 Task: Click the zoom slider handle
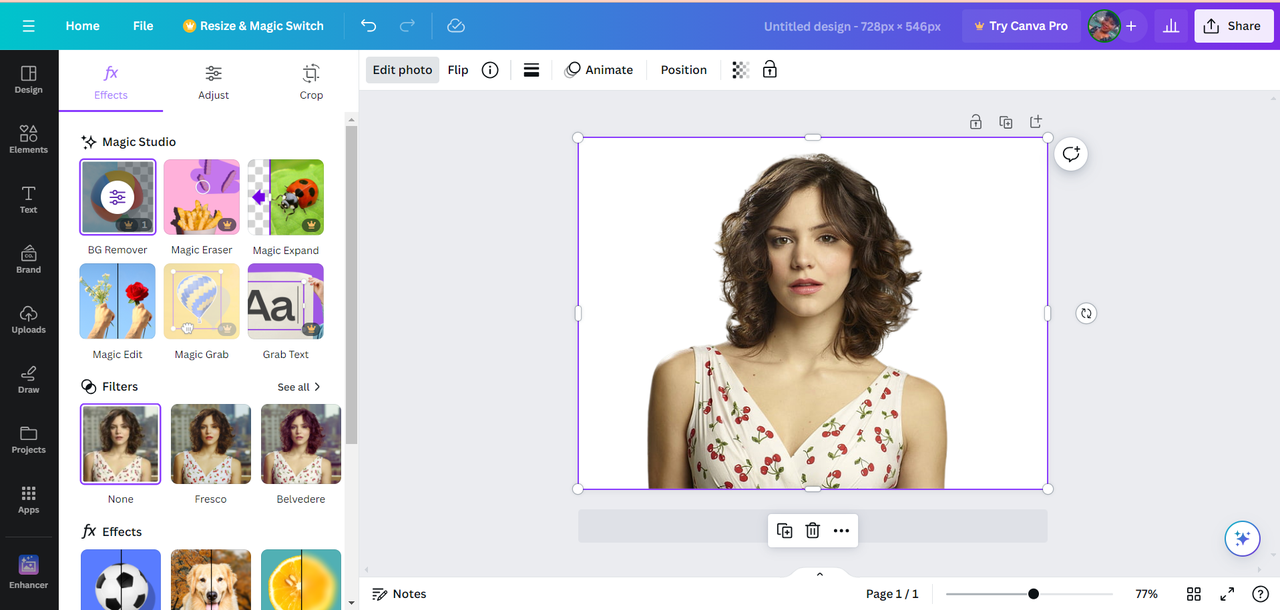pyautogui.click(x=1033, y=594)
